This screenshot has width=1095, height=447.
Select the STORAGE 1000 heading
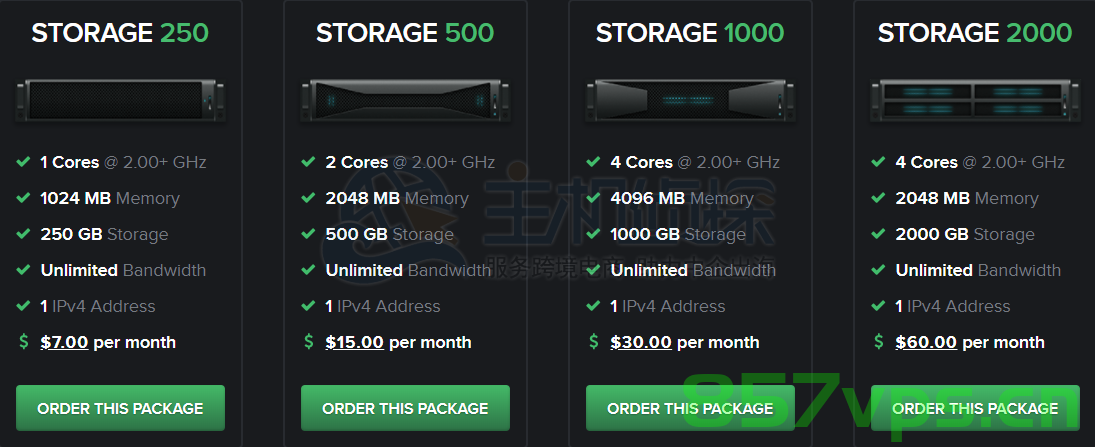click(690, 33)
